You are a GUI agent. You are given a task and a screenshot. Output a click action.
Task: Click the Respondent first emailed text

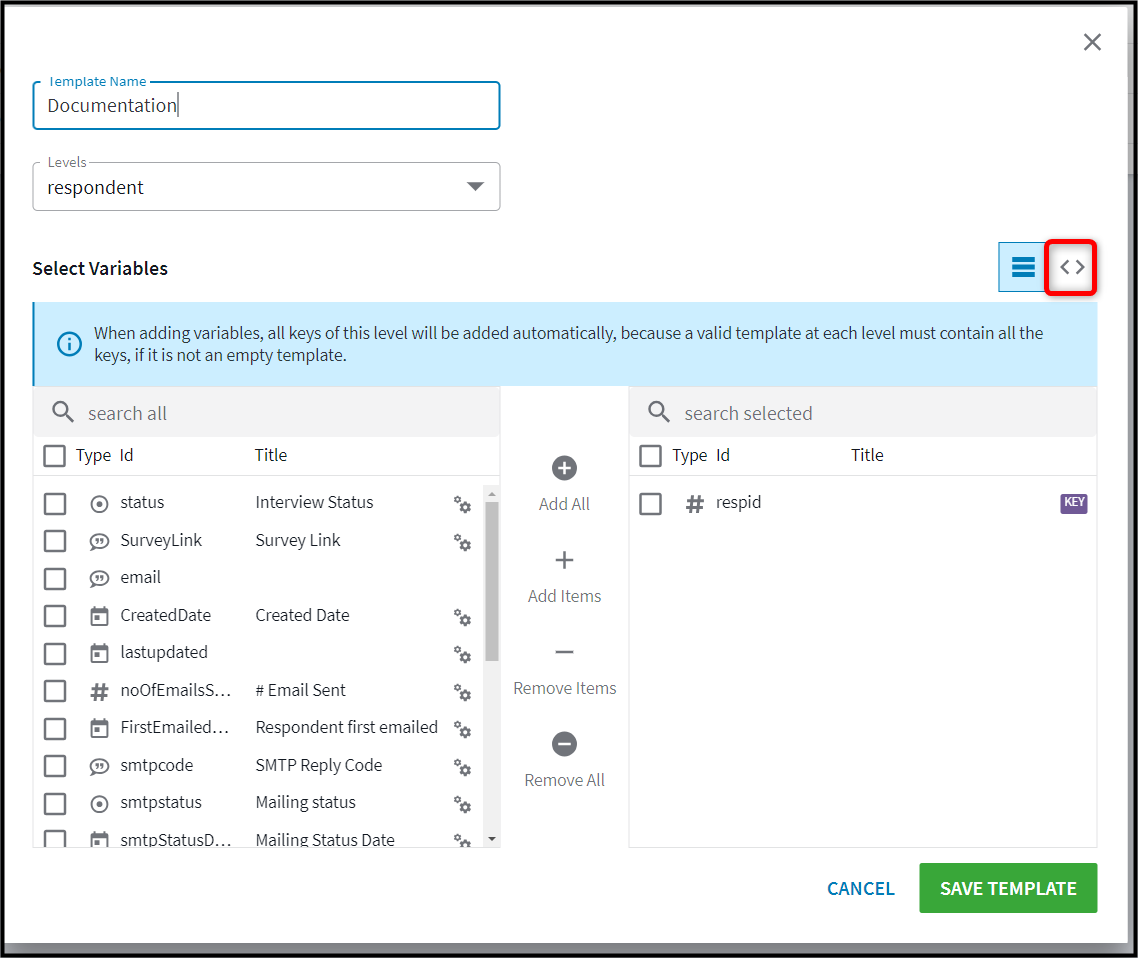[347, 727]
